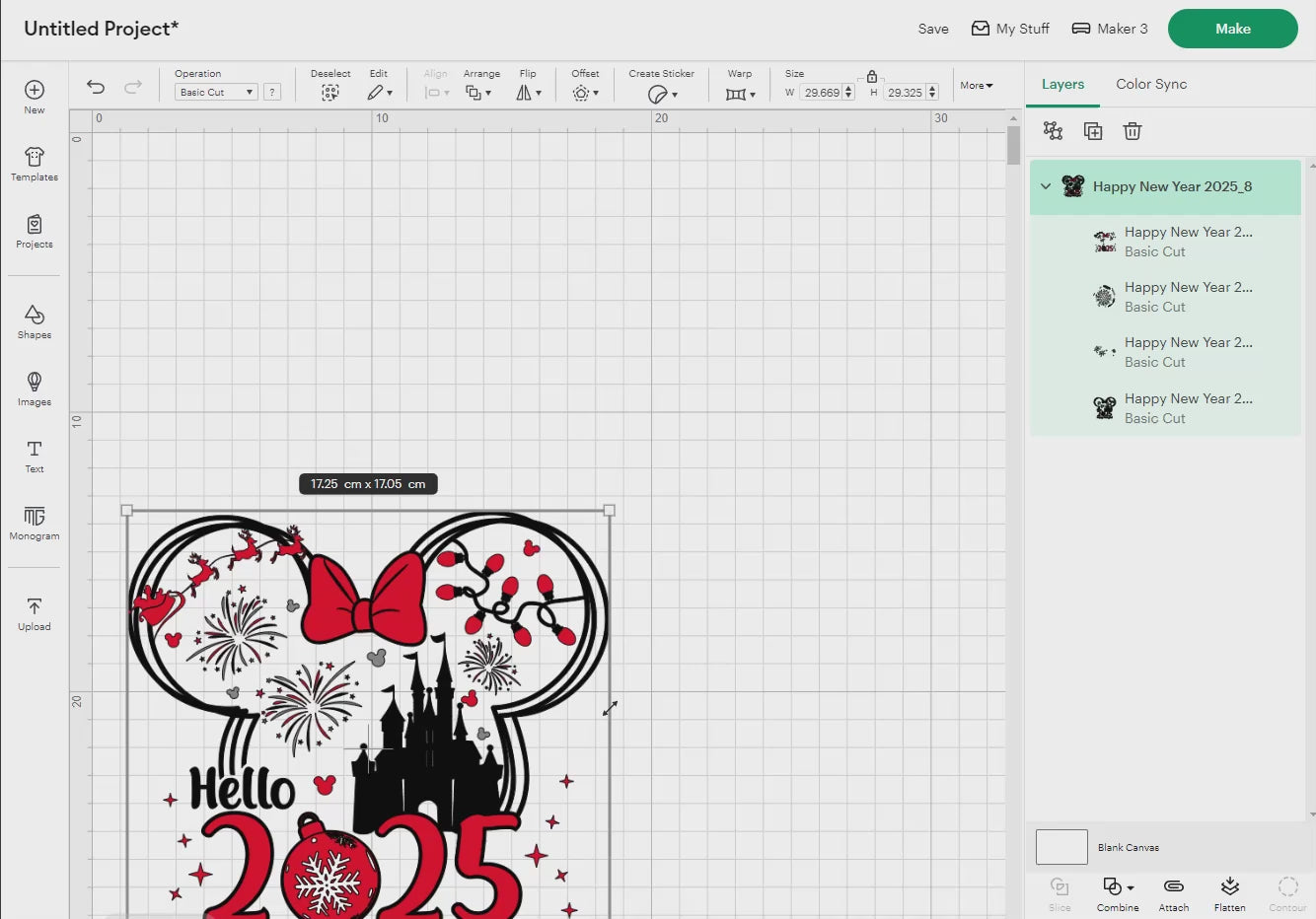Click the width stepper arrows

point(848,93)
